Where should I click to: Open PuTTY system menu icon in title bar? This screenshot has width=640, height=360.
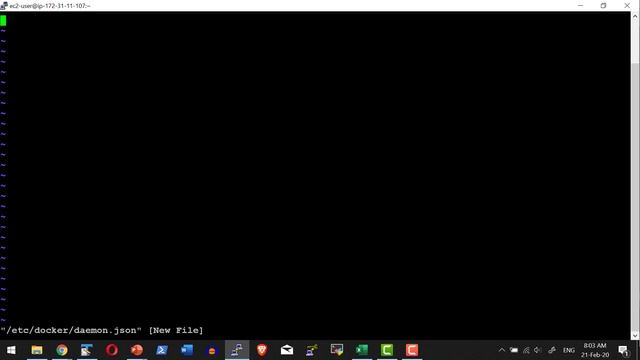[4, 6]
